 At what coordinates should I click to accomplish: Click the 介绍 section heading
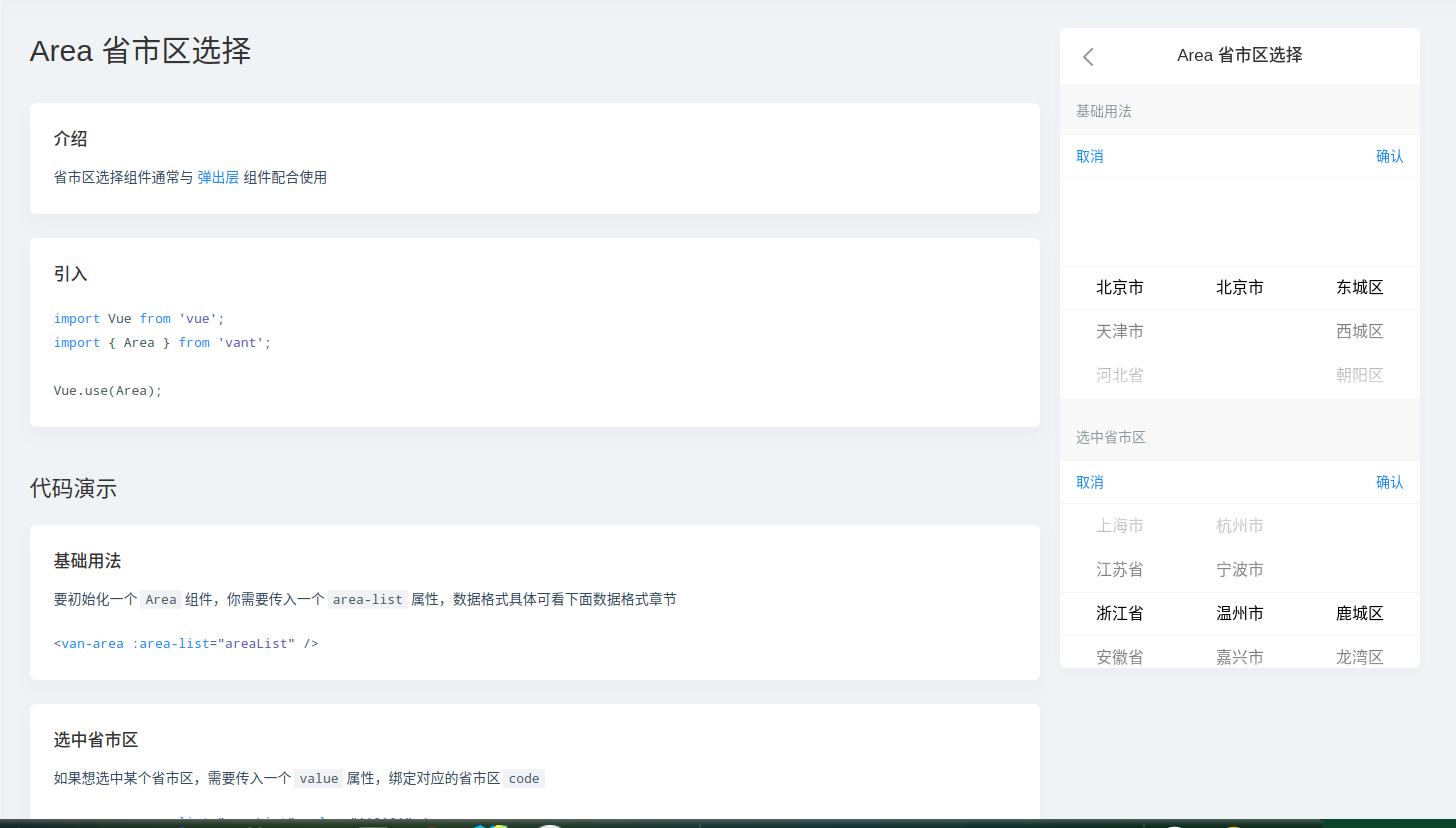(71, 139)
